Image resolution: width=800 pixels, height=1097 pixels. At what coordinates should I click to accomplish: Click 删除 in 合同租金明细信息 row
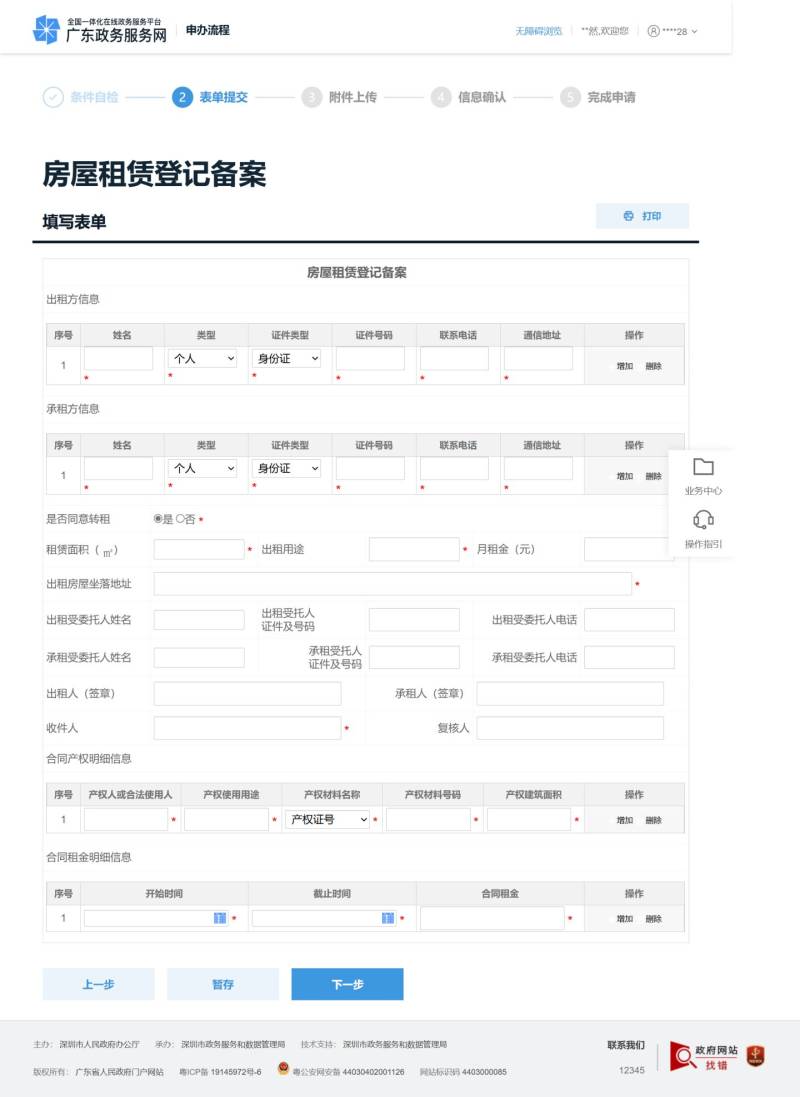click(653, 919)
